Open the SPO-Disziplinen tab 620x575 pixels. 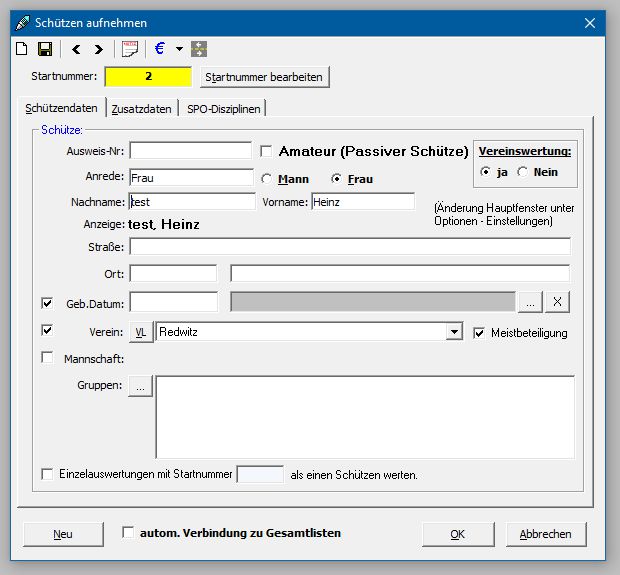(x=225, y=109)
